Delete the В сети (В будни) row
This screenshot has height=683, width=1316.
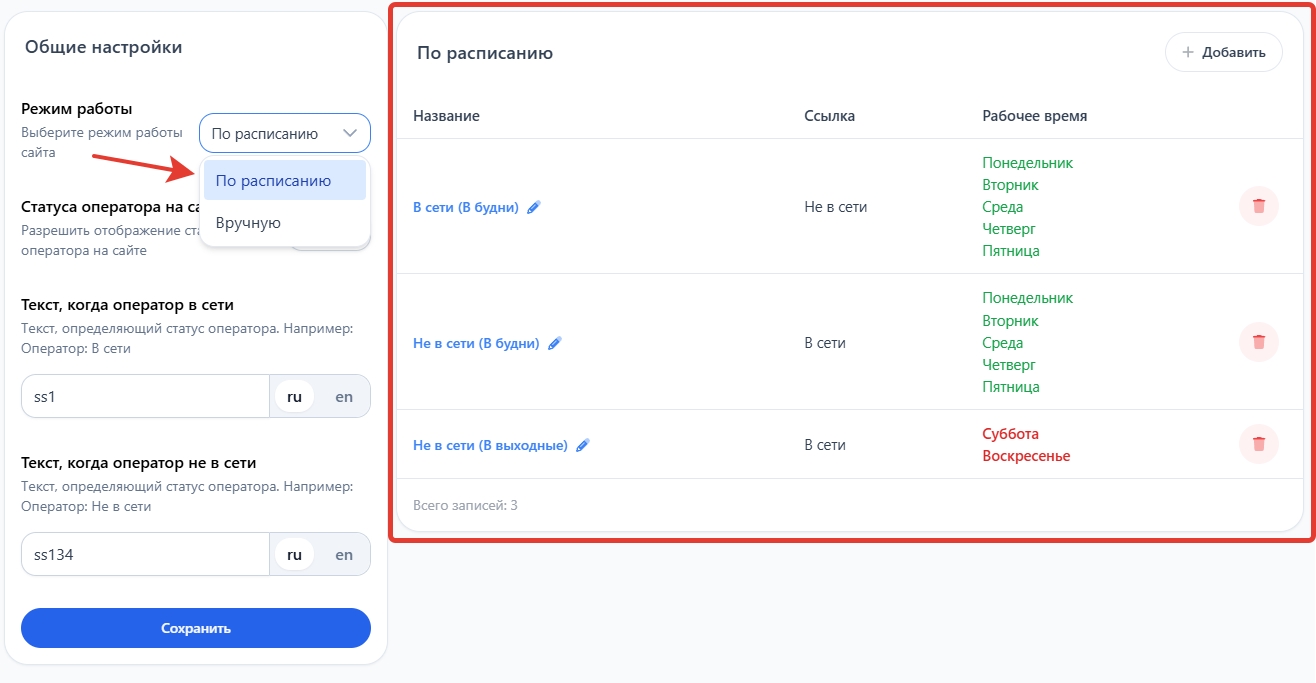pyautogui.click(x=1258, y=206)
